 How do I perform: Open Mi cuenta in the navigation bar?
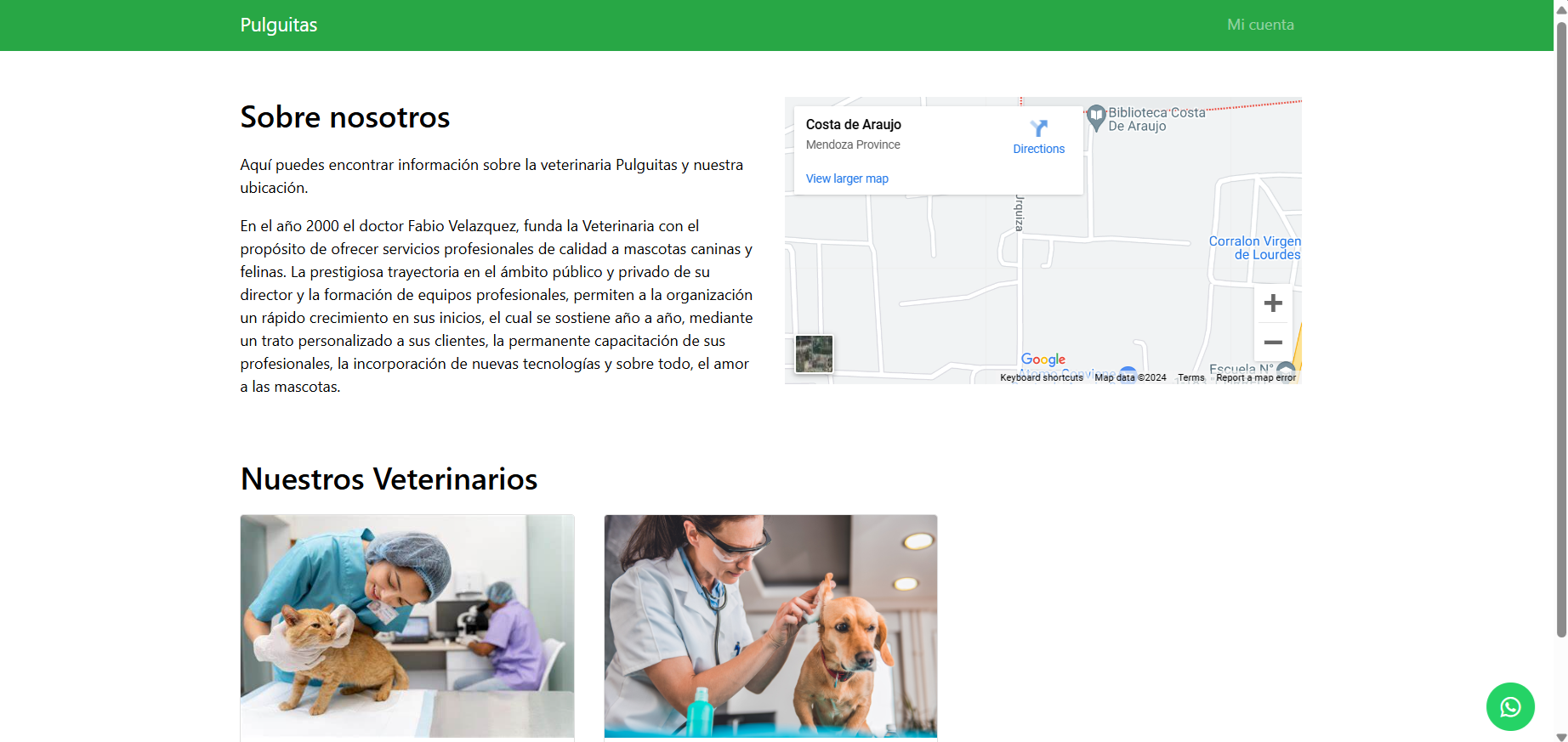[x=1259, y=25]
